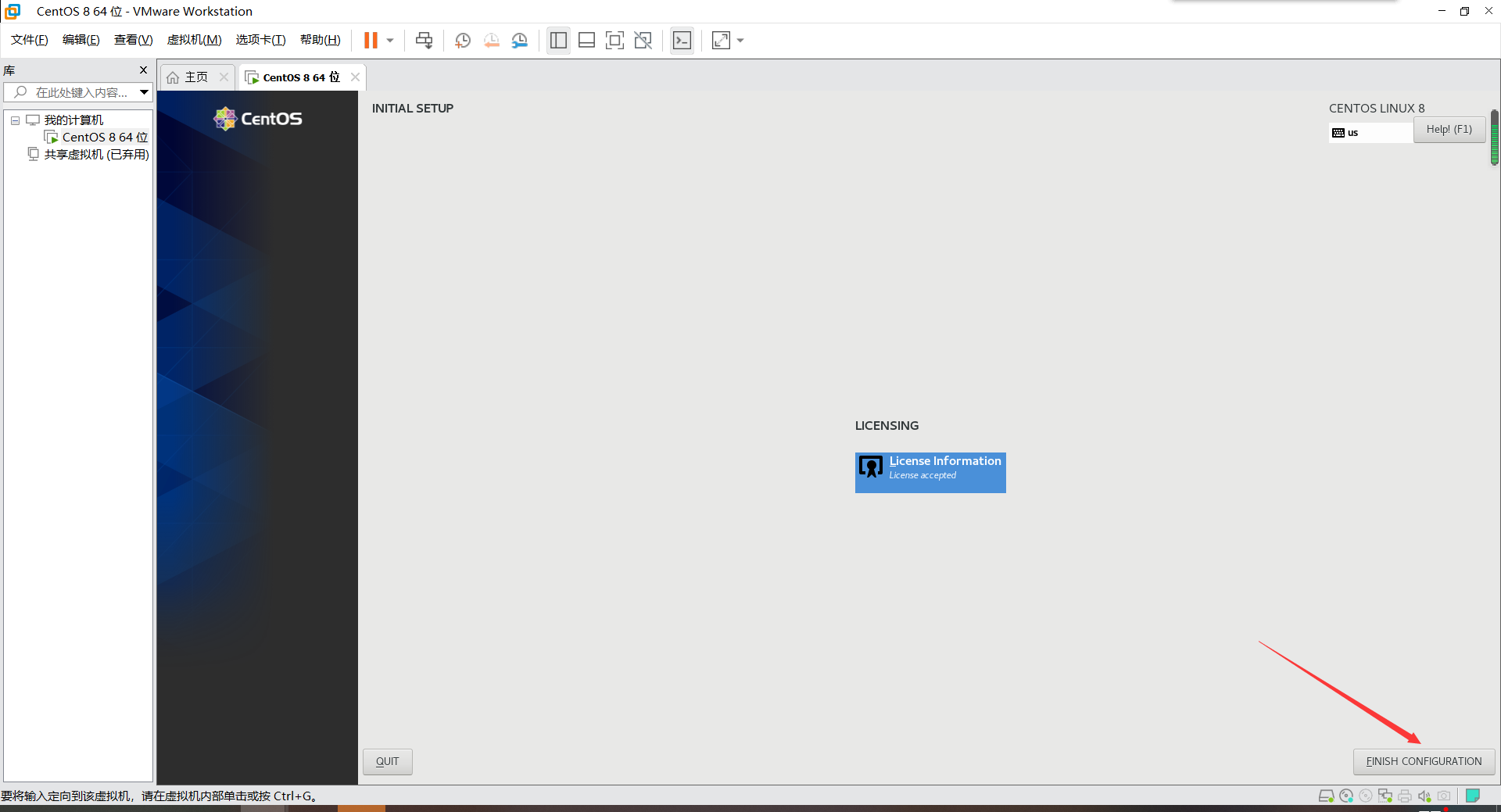
Task: Open the power options dropdown arrow beside pause
Action: [x=390, y=41]
